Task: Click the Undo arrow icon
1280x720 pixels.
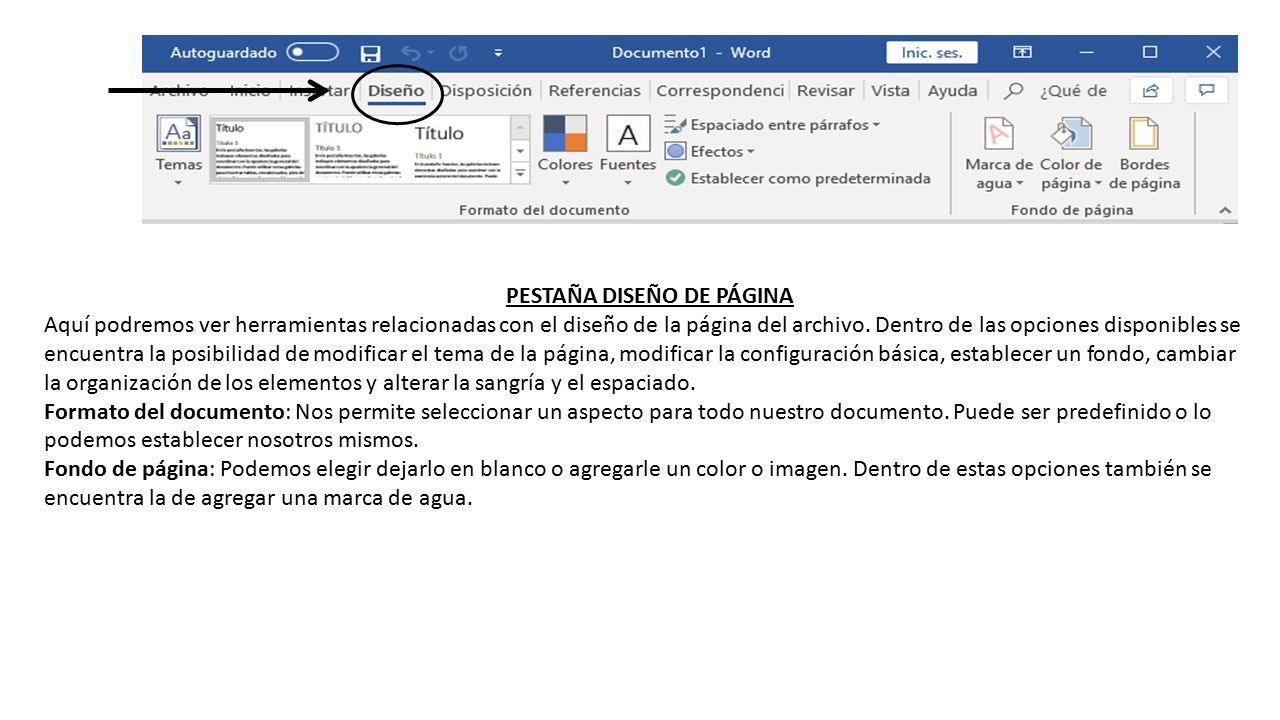Action: click(411, 53)
